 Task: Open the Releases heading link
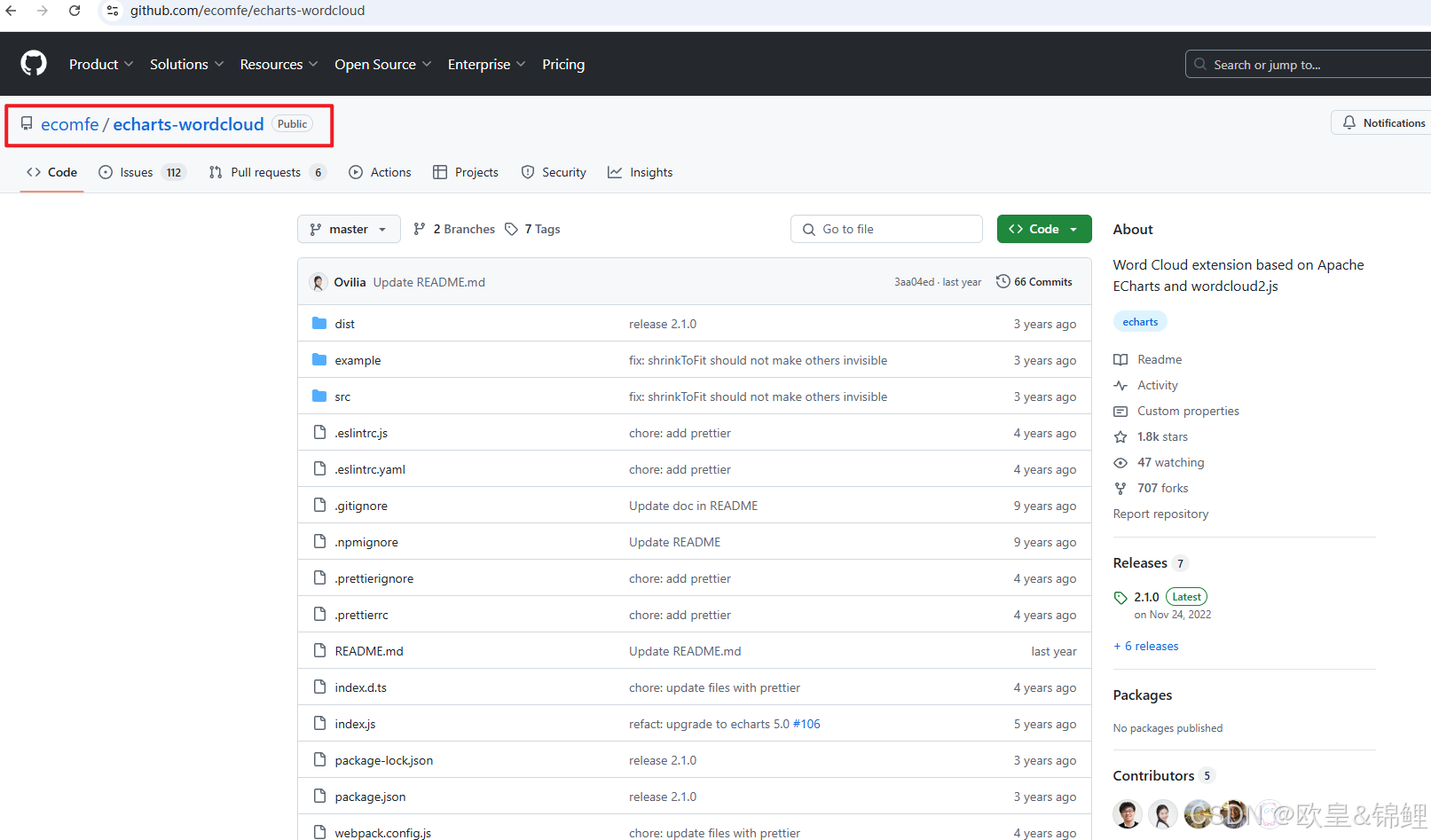[1140, 563]
